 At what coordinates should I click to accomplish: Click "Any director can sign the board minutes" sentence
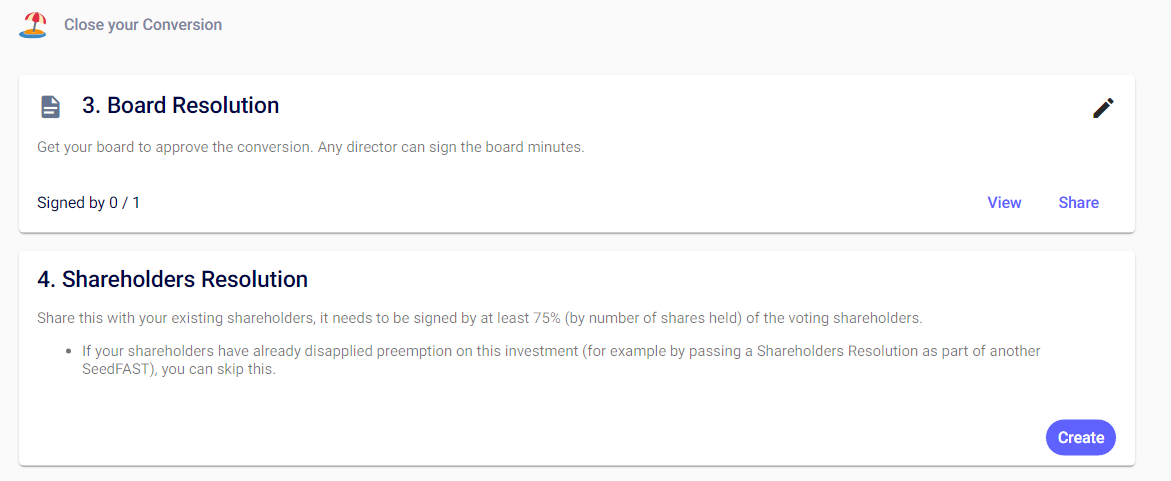pyautogui.click(x=449, y=147)
